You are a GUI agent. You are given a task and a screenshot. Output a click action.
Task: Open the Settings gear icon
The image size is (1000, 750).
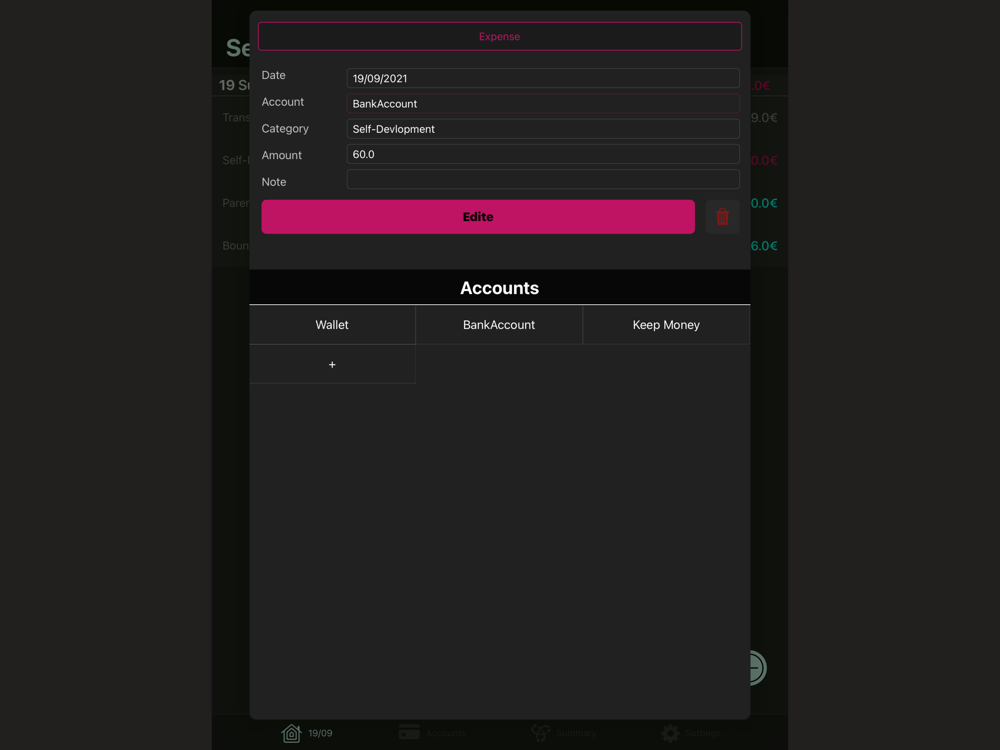[x=670, y=733]
